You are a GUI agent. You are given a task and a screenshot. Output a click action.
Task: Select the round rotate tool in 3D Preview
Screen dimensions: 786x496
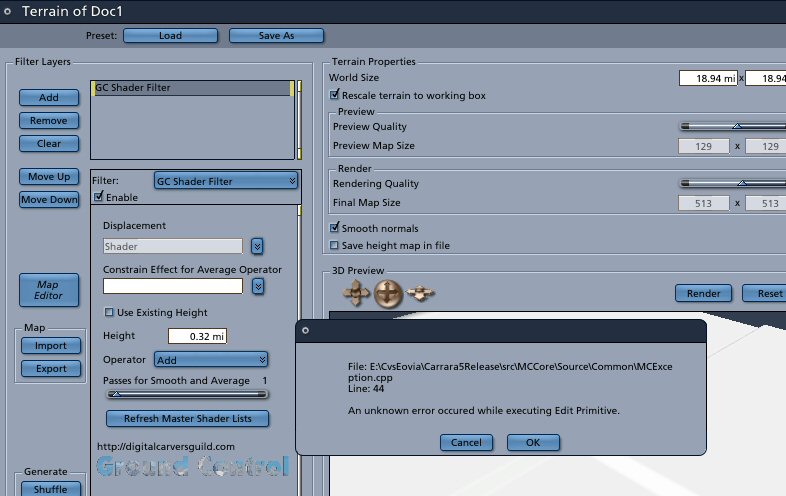[388, 293]
